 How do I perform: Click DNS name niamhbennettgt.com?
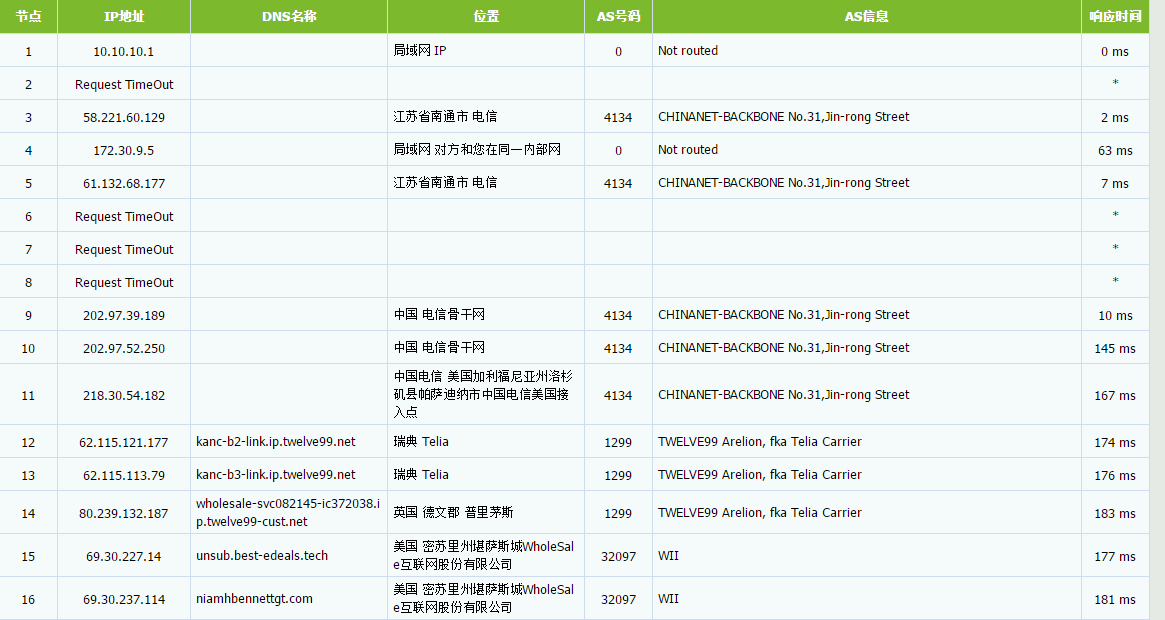[x=254, y=598]
